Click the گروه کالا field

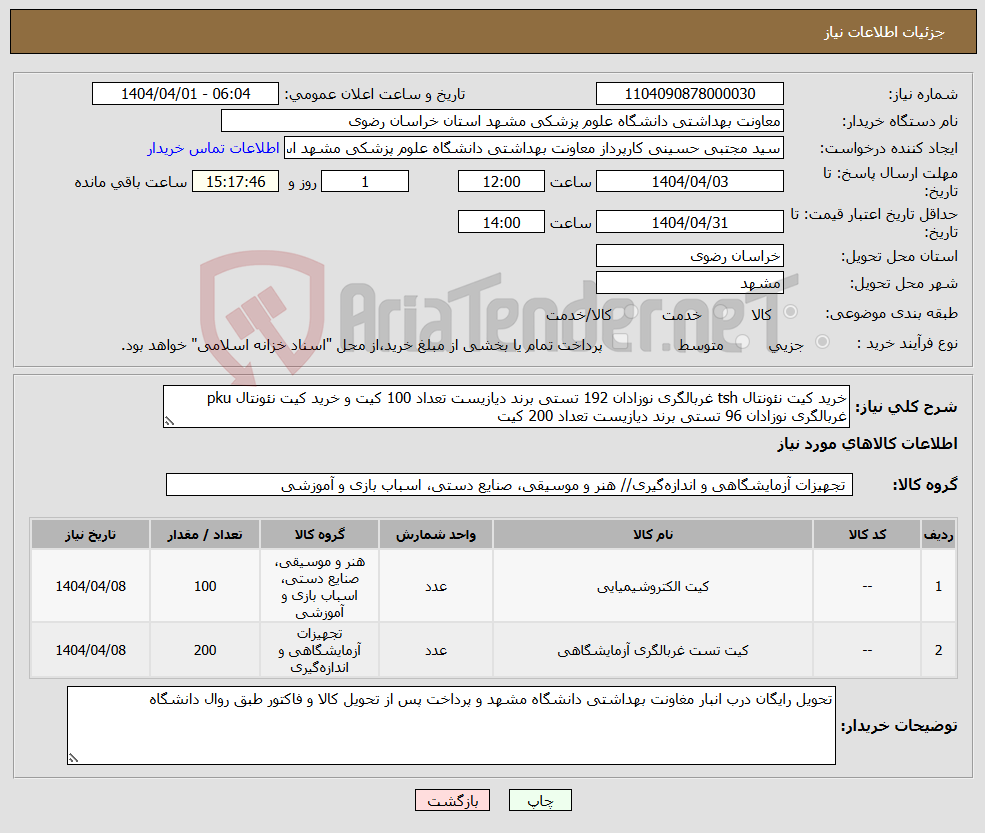[509, 485]
